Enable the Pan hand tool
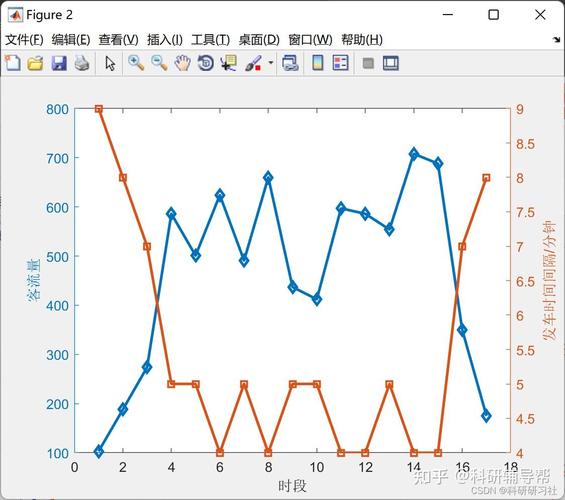The height and width of the screenshot is (500, 565). click(x=183, y=63)
